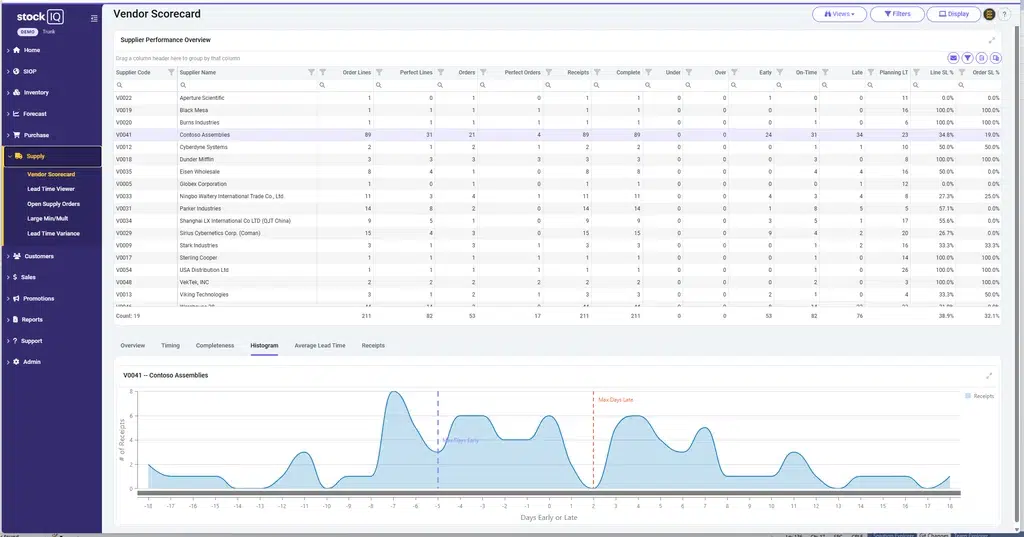Click the Admin gear icon in sidebar

[16, 361]
